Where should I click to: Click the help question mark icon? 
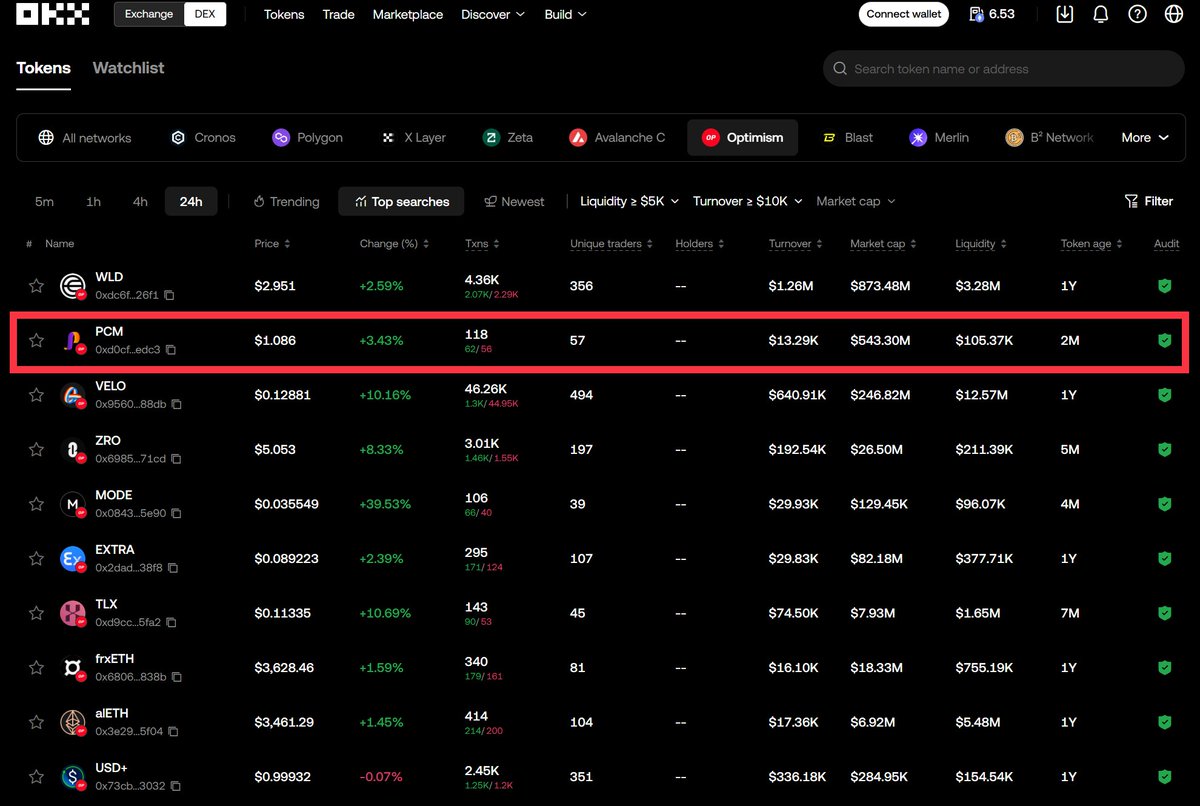(x=1137, y=14)
